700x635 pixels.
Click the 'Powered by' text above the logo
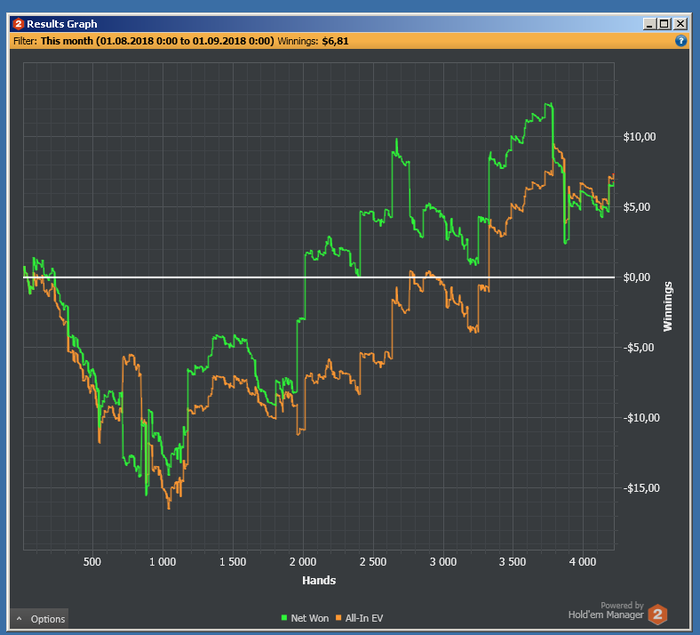pos(622,606)
